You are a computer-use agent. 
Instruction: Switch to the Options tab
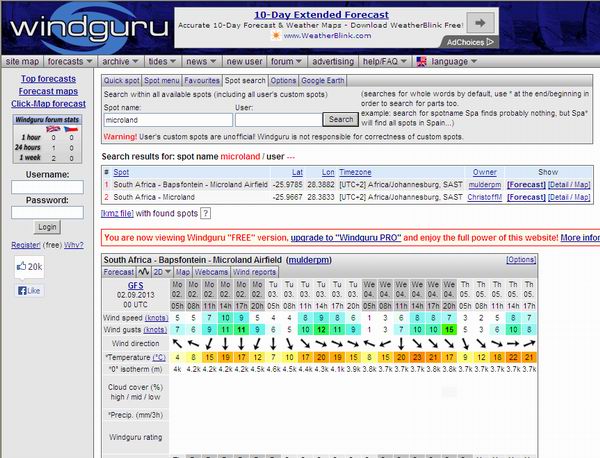283,81
